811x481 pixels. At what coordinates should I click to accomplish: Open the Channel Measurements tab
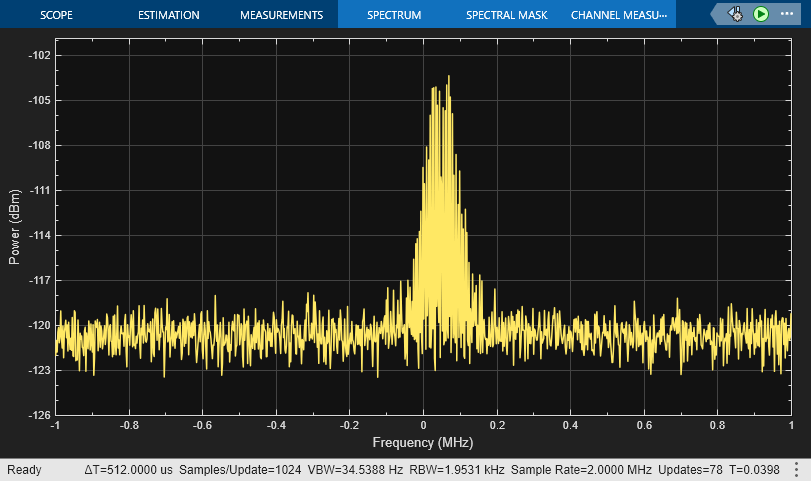point(619,15)
